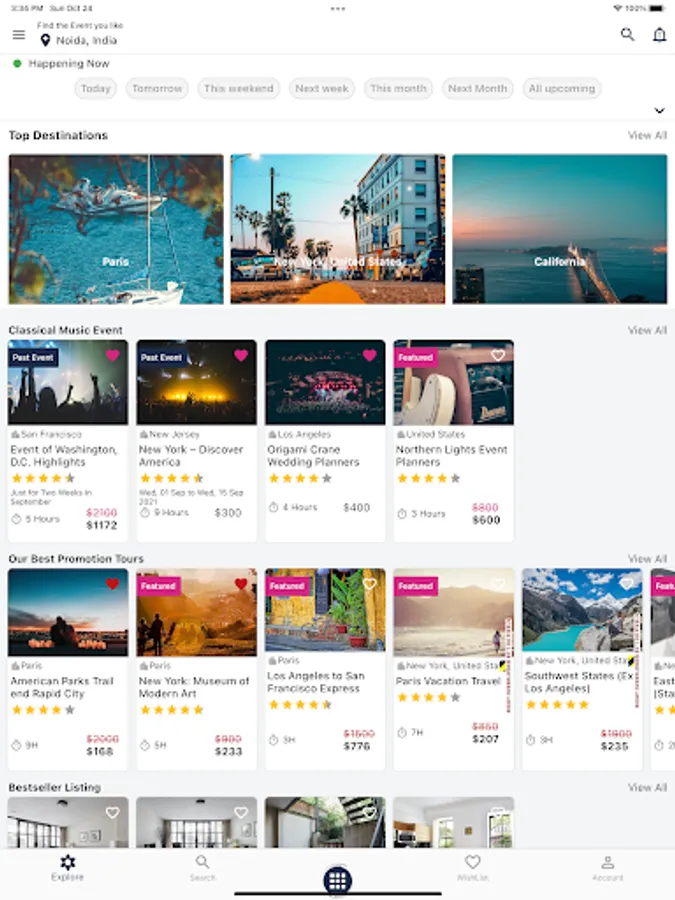Image resolution: width=675 pixels, height=900 pixels.
Task: Unfavorite Event of Washington, D.C. Highlights heart
Action: pyautogui.click(x=112, y=355)
